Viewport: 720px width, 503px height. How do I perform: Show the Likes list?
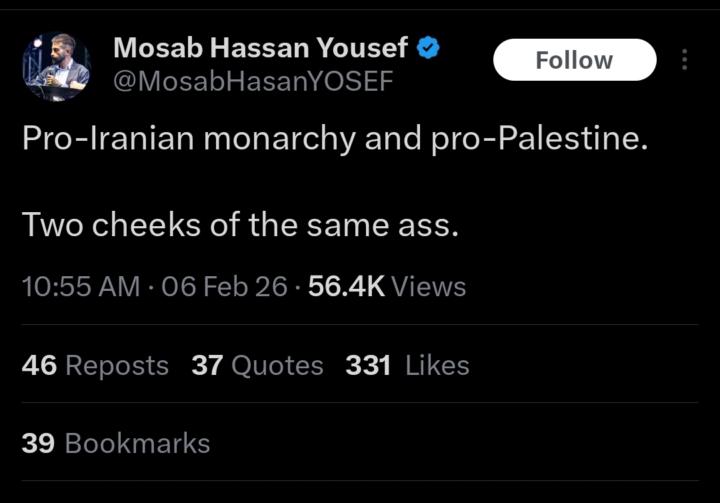point(437,366)
